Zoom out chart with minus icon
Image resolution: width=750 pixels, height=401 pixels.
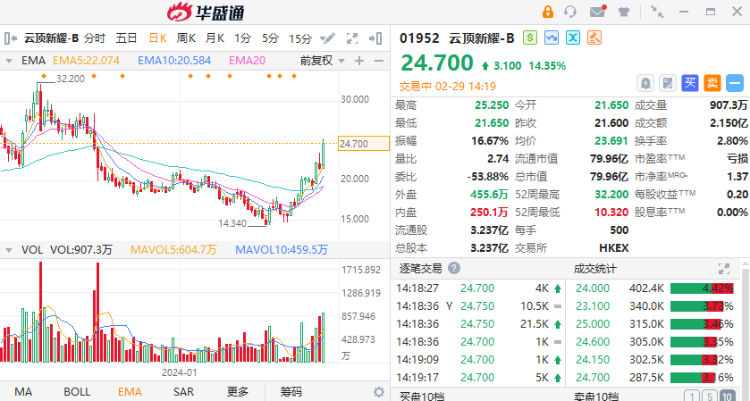[x=379, y=61]
